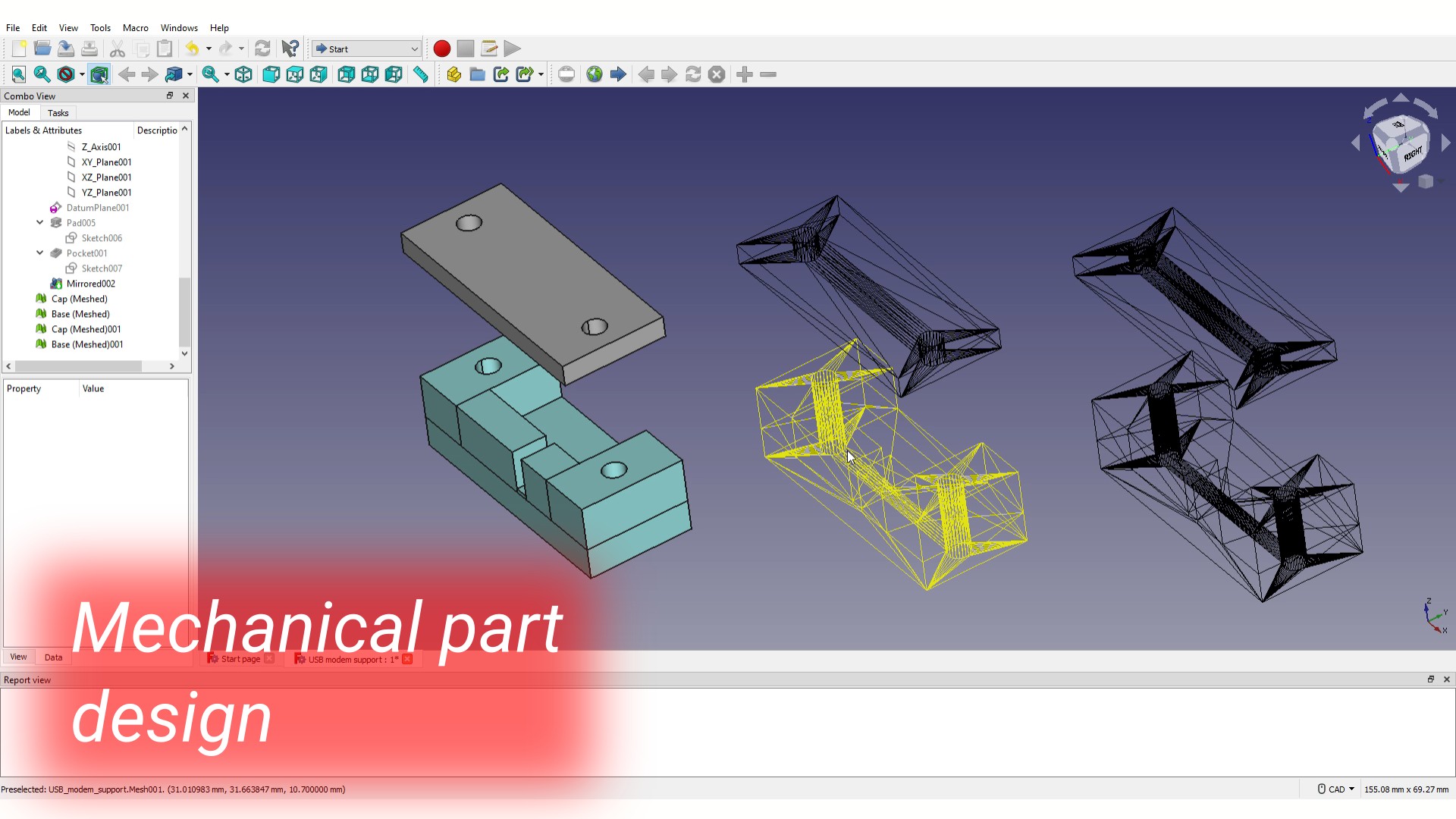
Task: Refresh the document with recompute icon
Action: pos(262,49)
